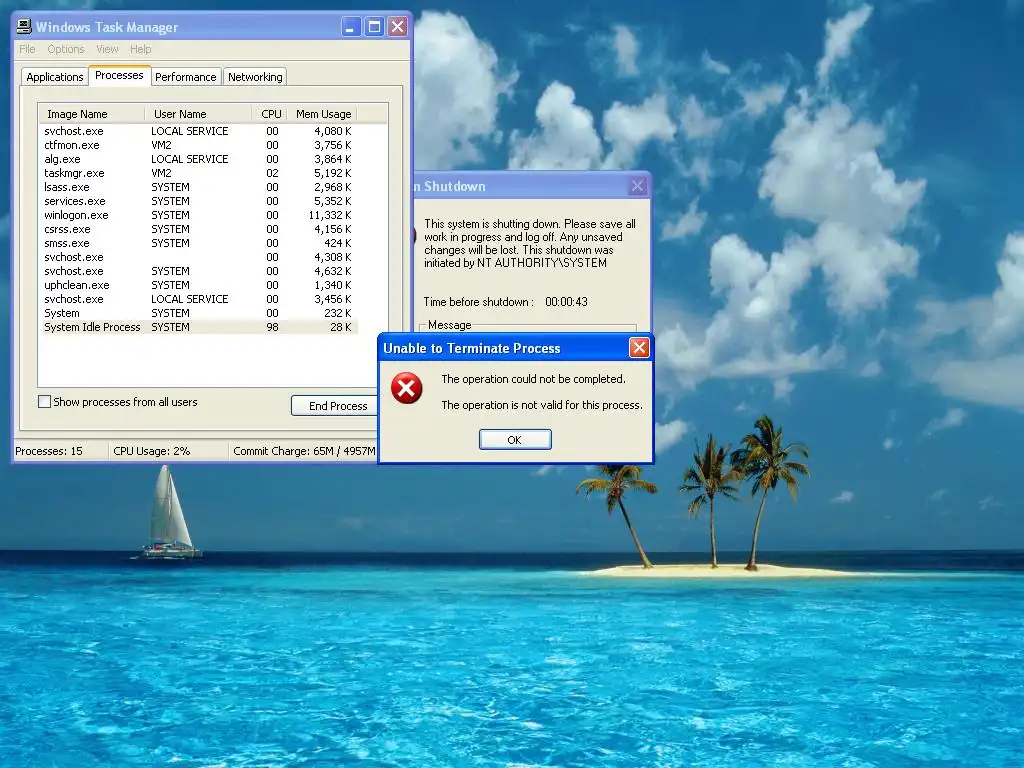This screenshot has height=768, width=1024.
Task: Sort by User Name column header
Action: pos(198,114)
